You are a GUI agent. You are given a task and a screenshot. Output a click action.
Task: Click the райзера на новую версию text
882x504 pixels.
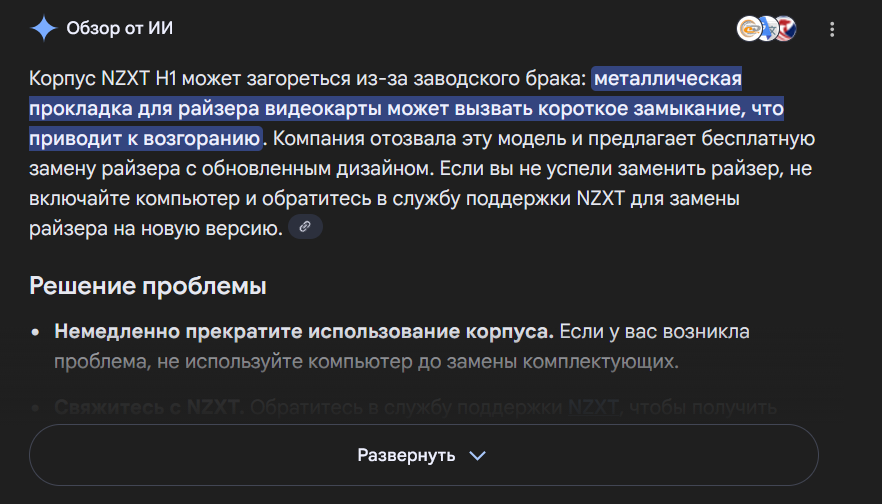point(155,228)
